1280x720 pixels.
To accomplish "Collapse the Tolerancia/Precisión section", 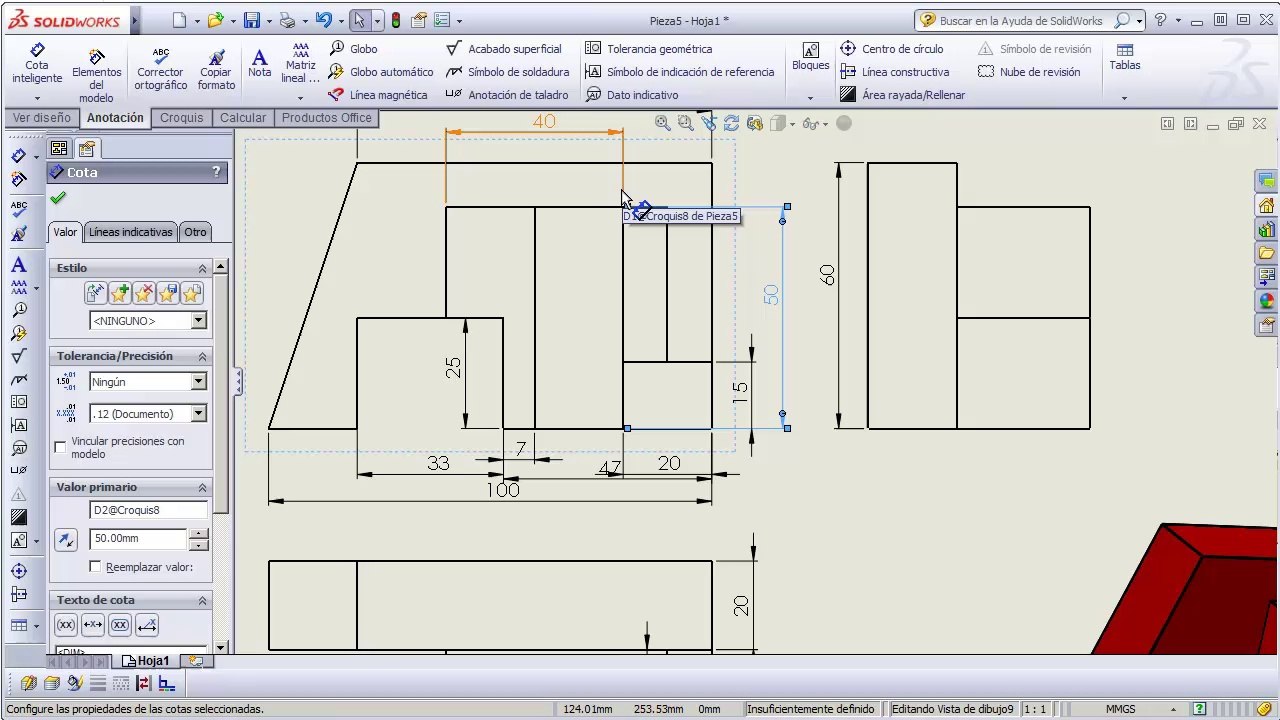I will [x=202, y=356].
